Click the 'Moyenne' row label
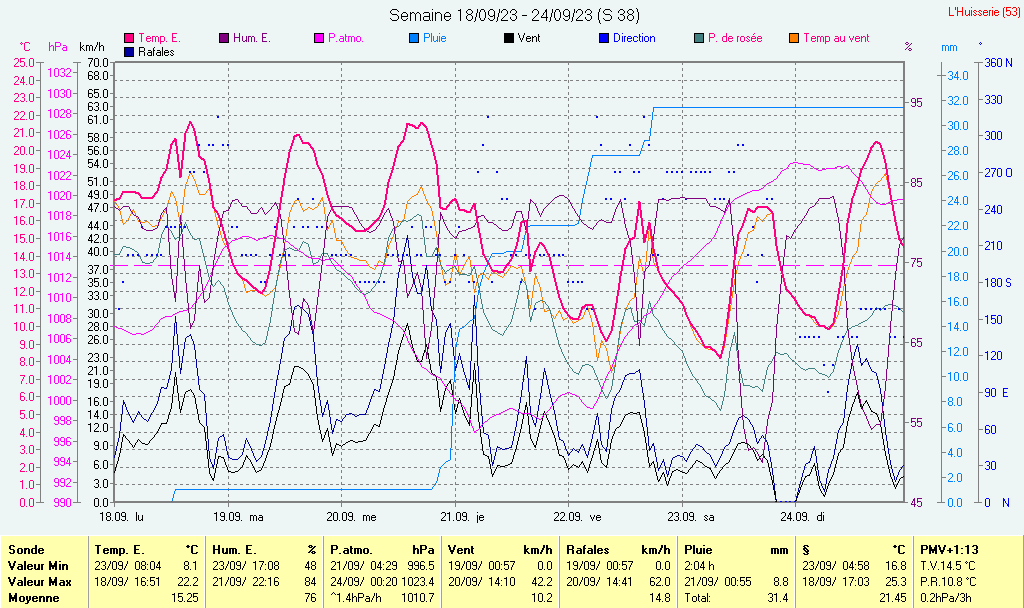Image resolution: width=1024 pixels, height=608 pixels. (33, 598)
